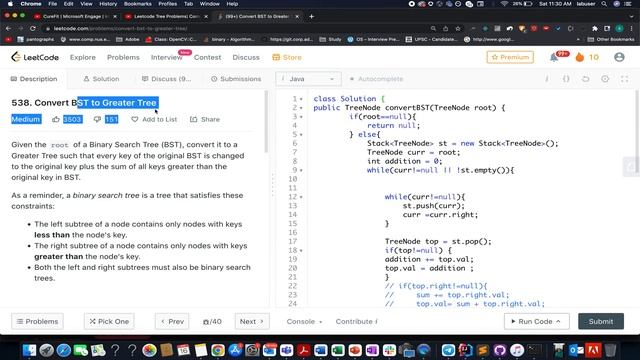Expand Run Code options arrow
This screenshot has width=640, height=360.
tap(558, 322)
